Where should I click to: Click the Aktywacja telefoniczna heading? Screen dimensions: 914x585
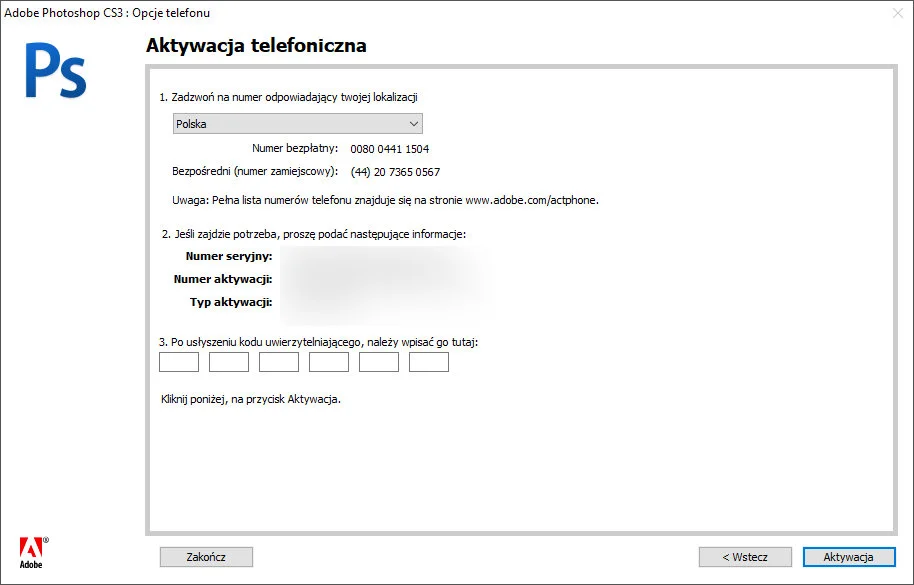256,45
